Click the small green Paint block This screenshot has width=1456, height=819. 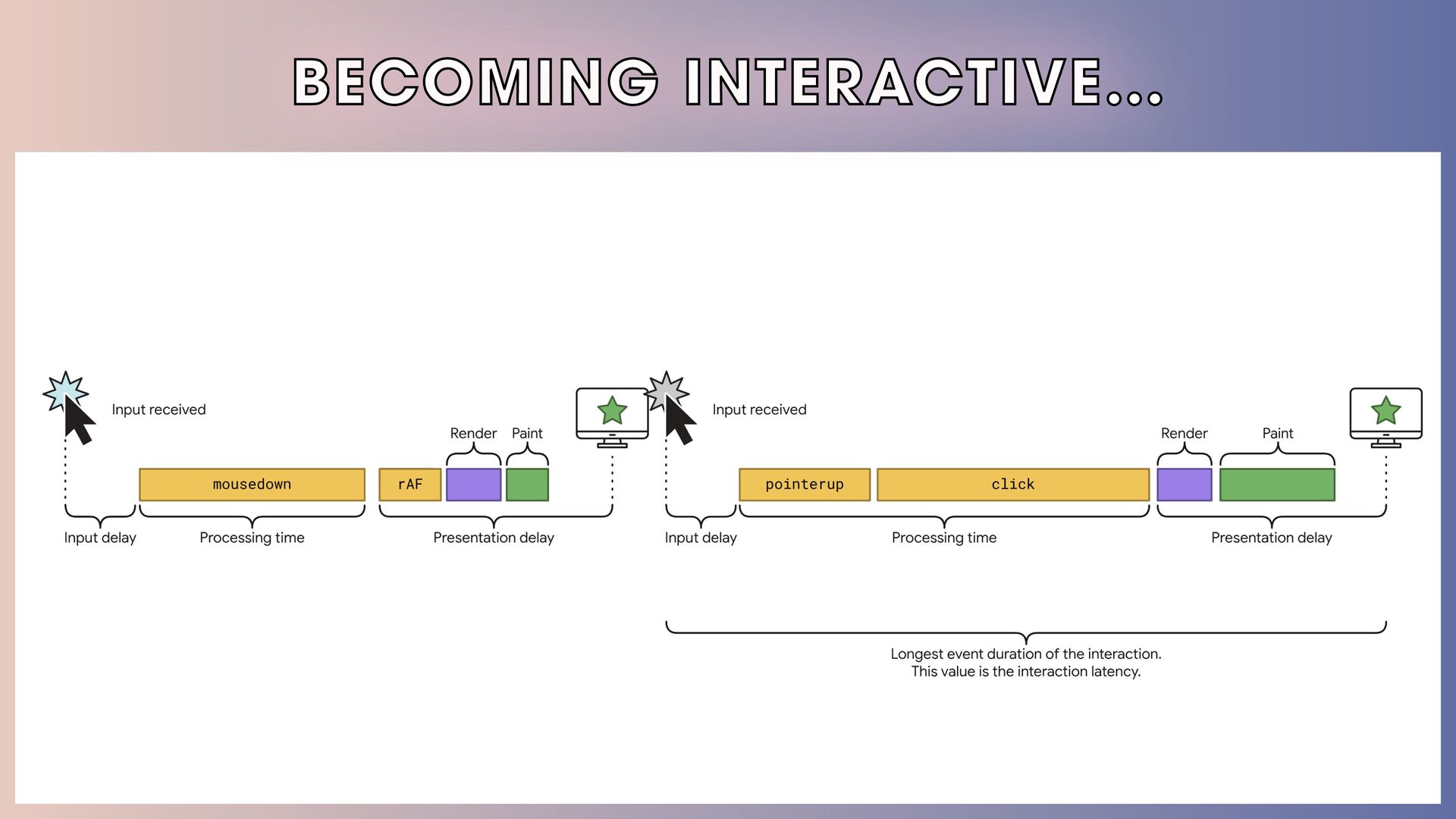pyautogui.click(x=527, y=485)
